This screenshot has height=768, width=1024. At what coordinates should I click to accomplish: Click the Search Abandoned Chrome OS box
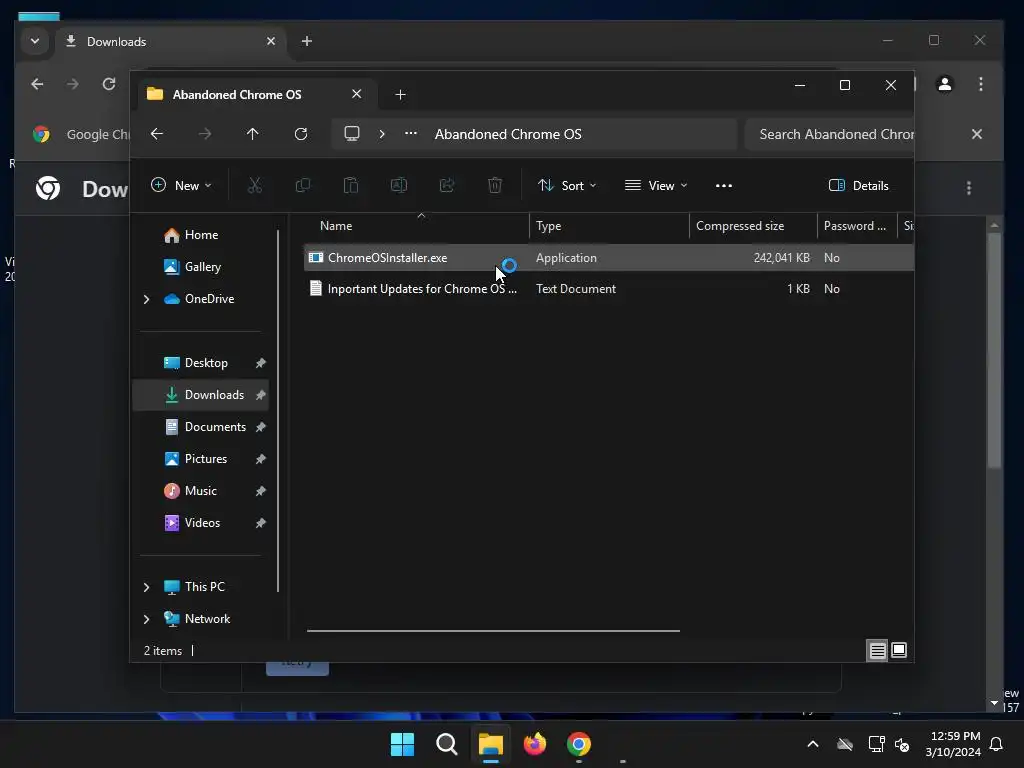click(x=829, y=134)
